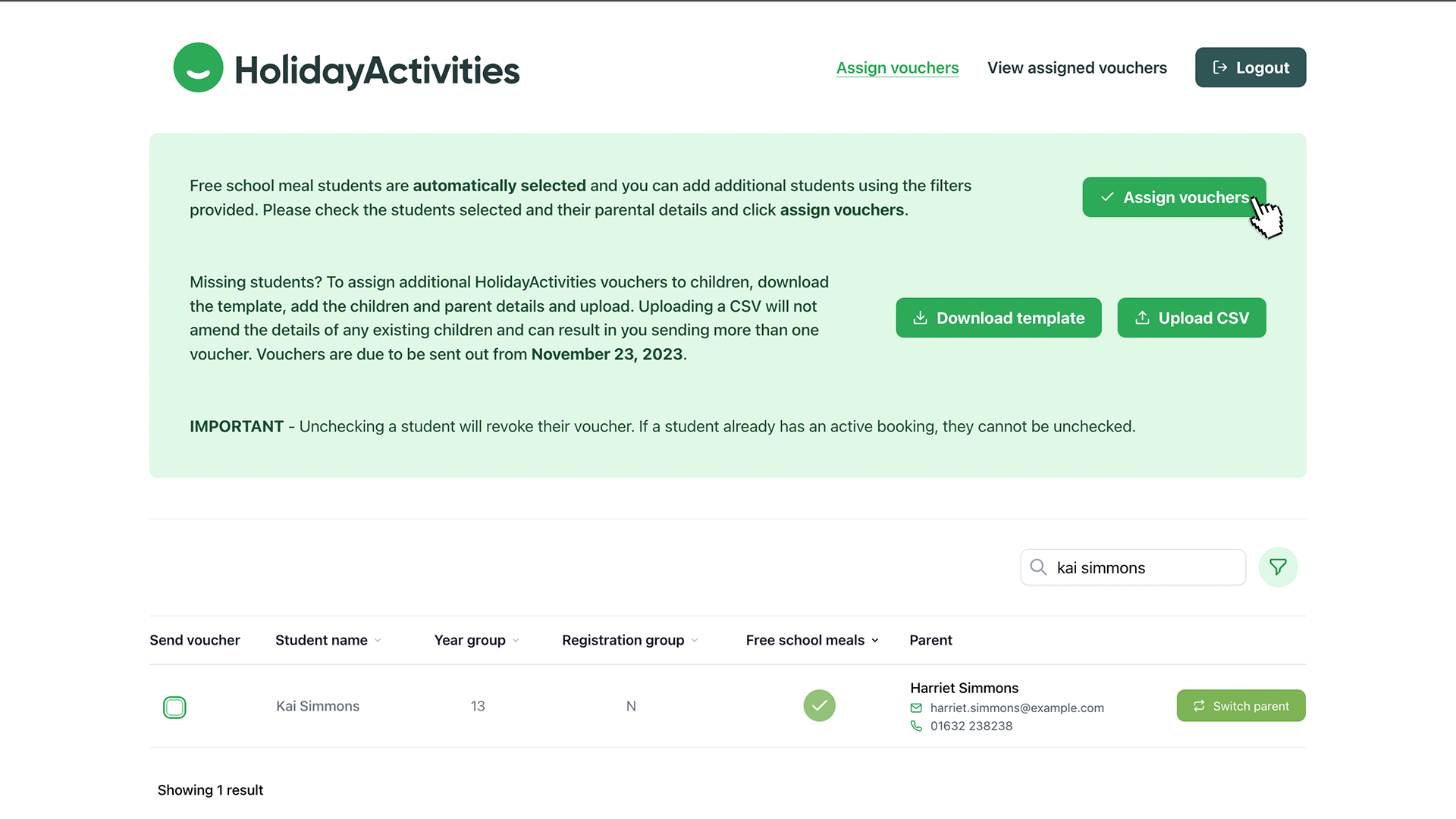The width and height of the screenshot is (1456, 819).
Task: Open Registration group column dropdown
Action: coord(695,641)
